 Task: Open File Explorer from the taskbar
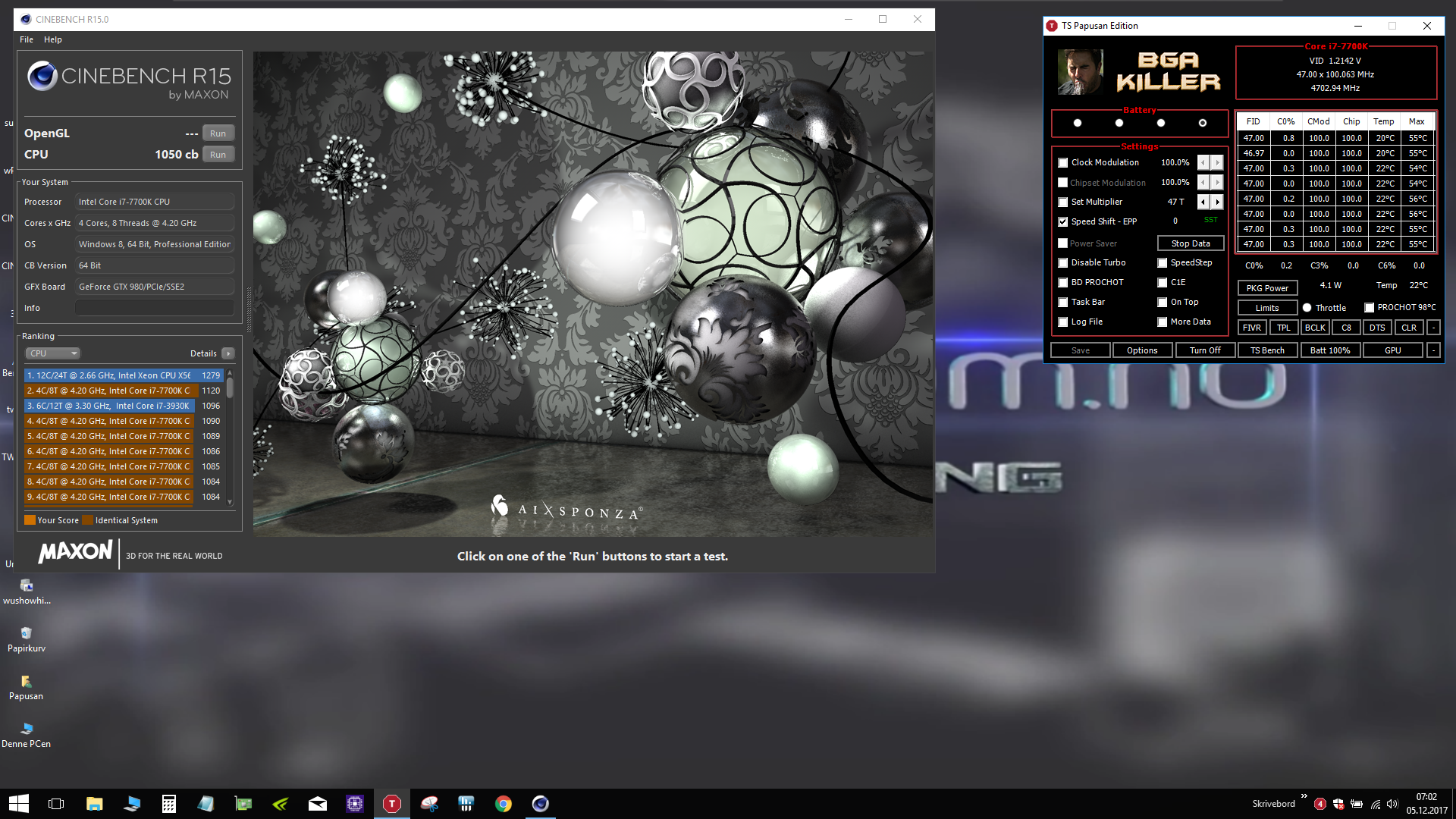tap(95, 804)
